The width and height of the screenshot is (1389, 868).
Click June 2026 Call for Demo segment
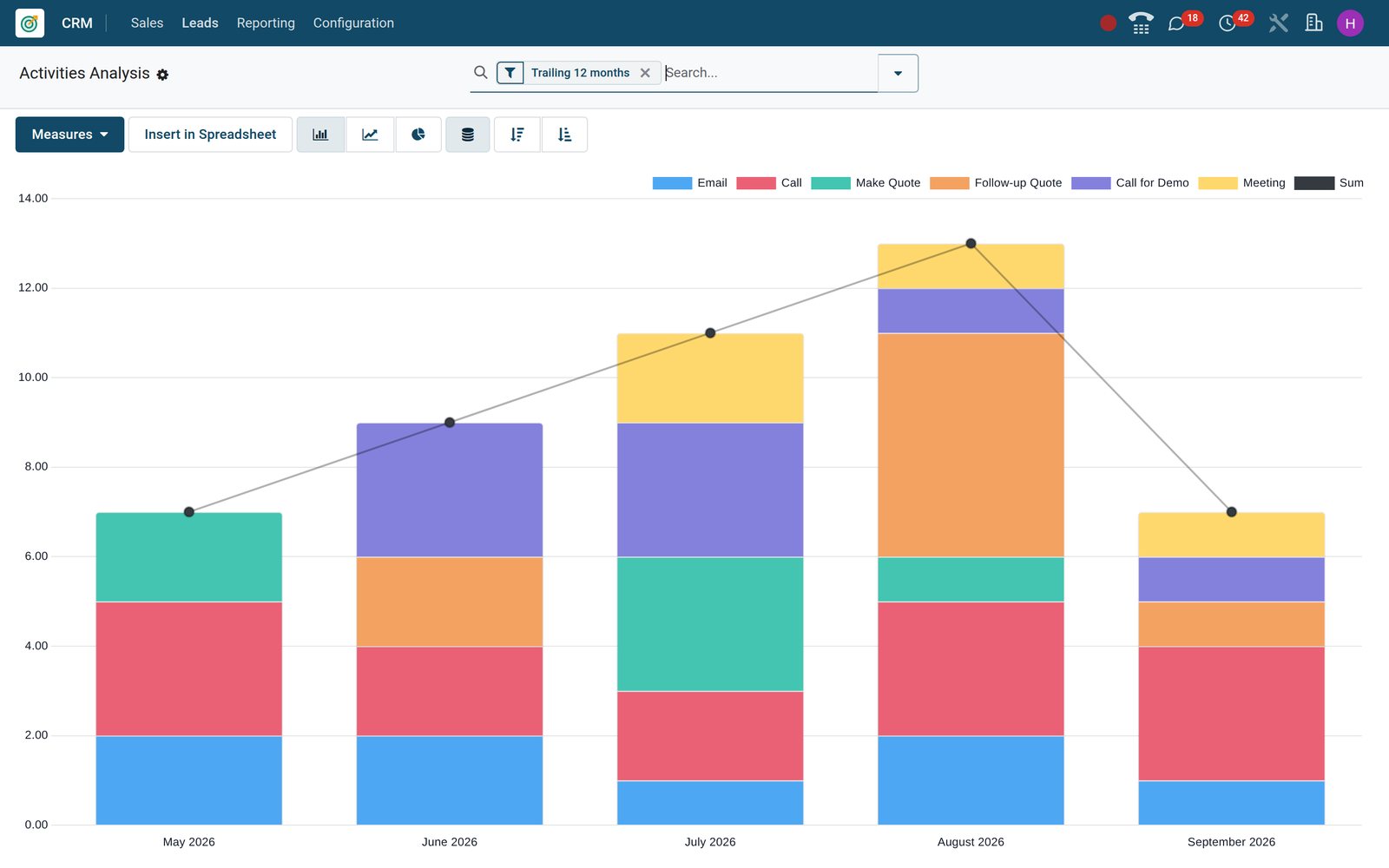pyautogui.click(x=450, y=490)
